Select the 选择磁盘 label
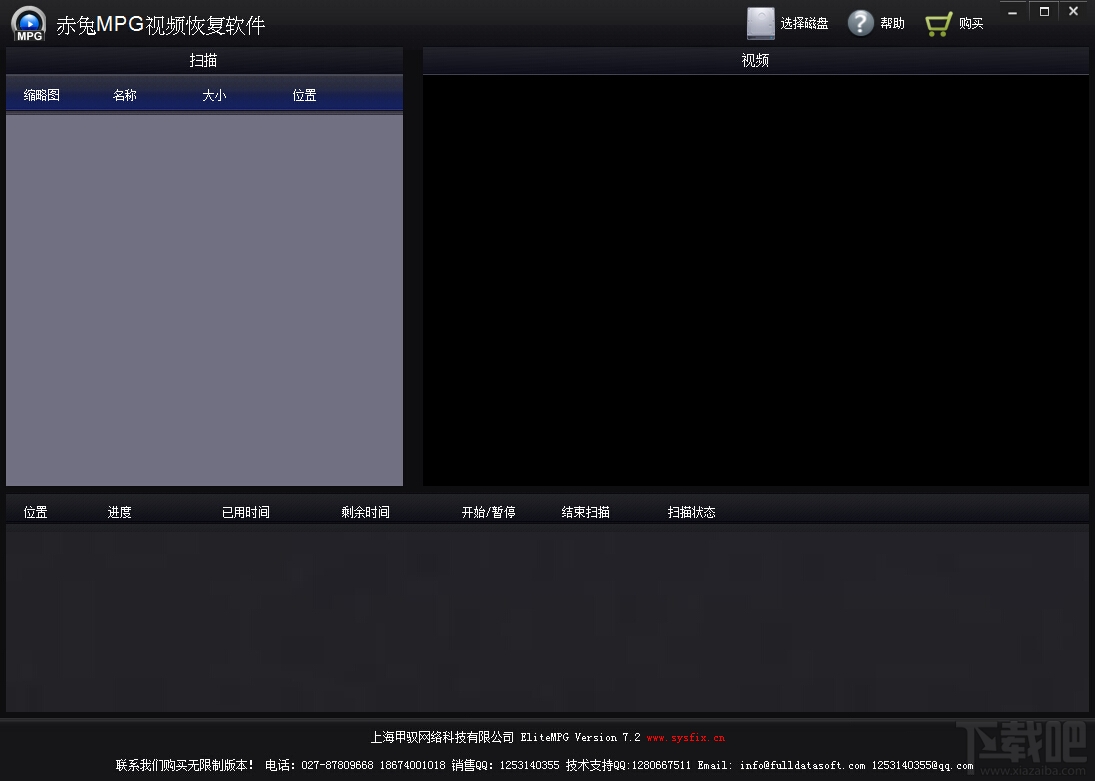The height and width of the screenshot is (781, 1095). 804,24
